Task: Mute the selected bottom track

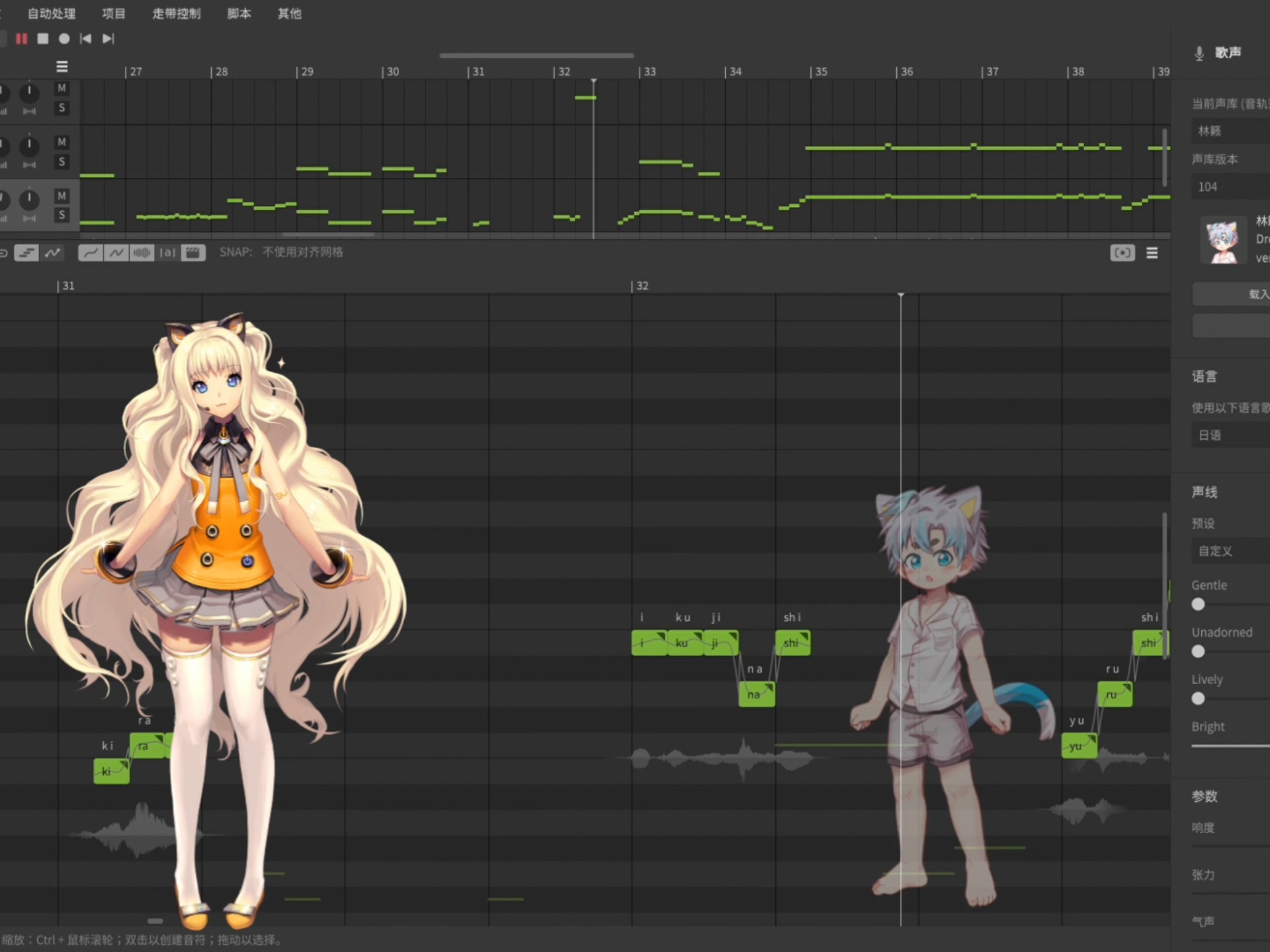Action: (x=62, y=195)
